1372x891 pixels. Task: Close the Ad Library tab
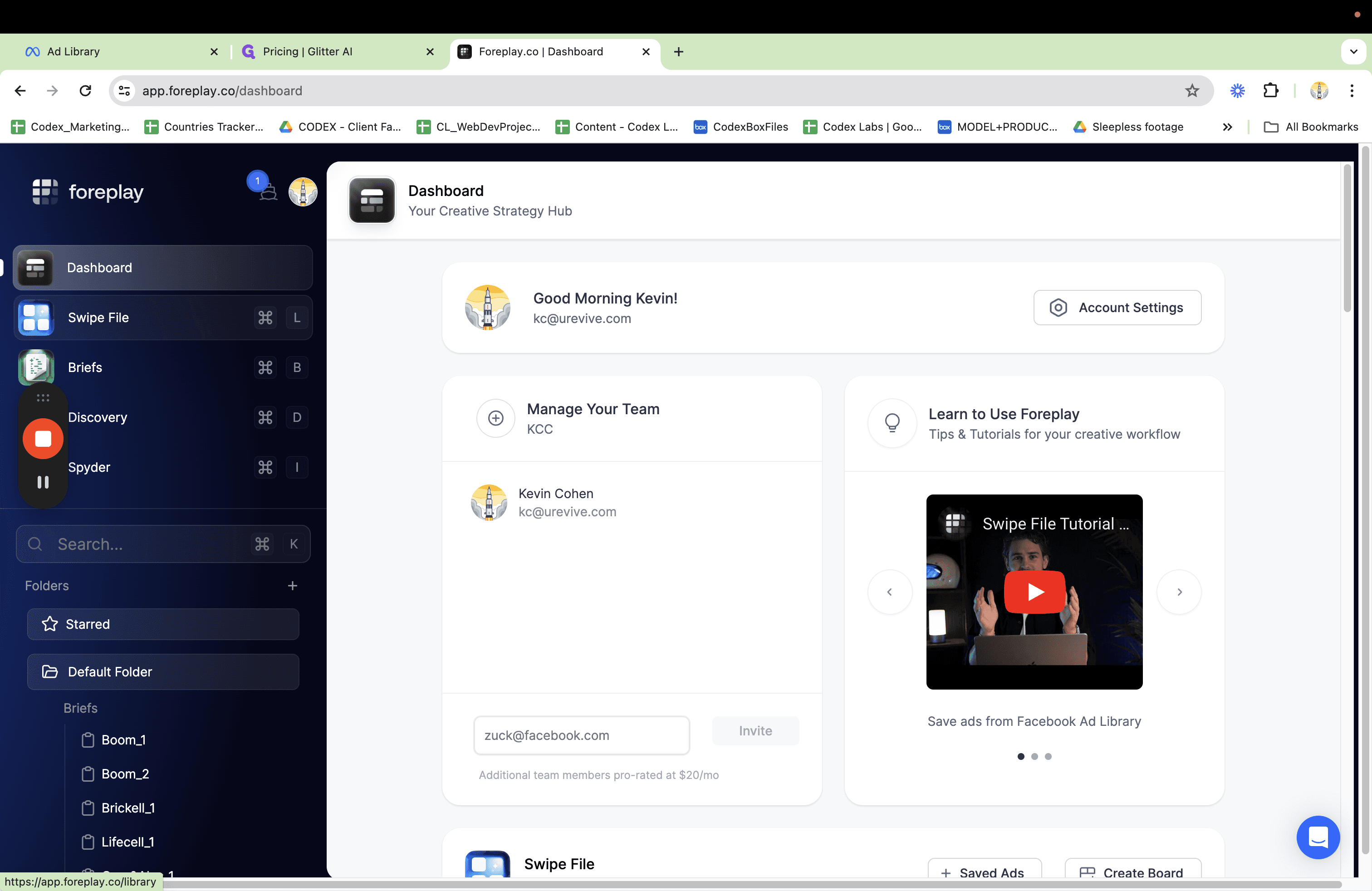(214, 52)
